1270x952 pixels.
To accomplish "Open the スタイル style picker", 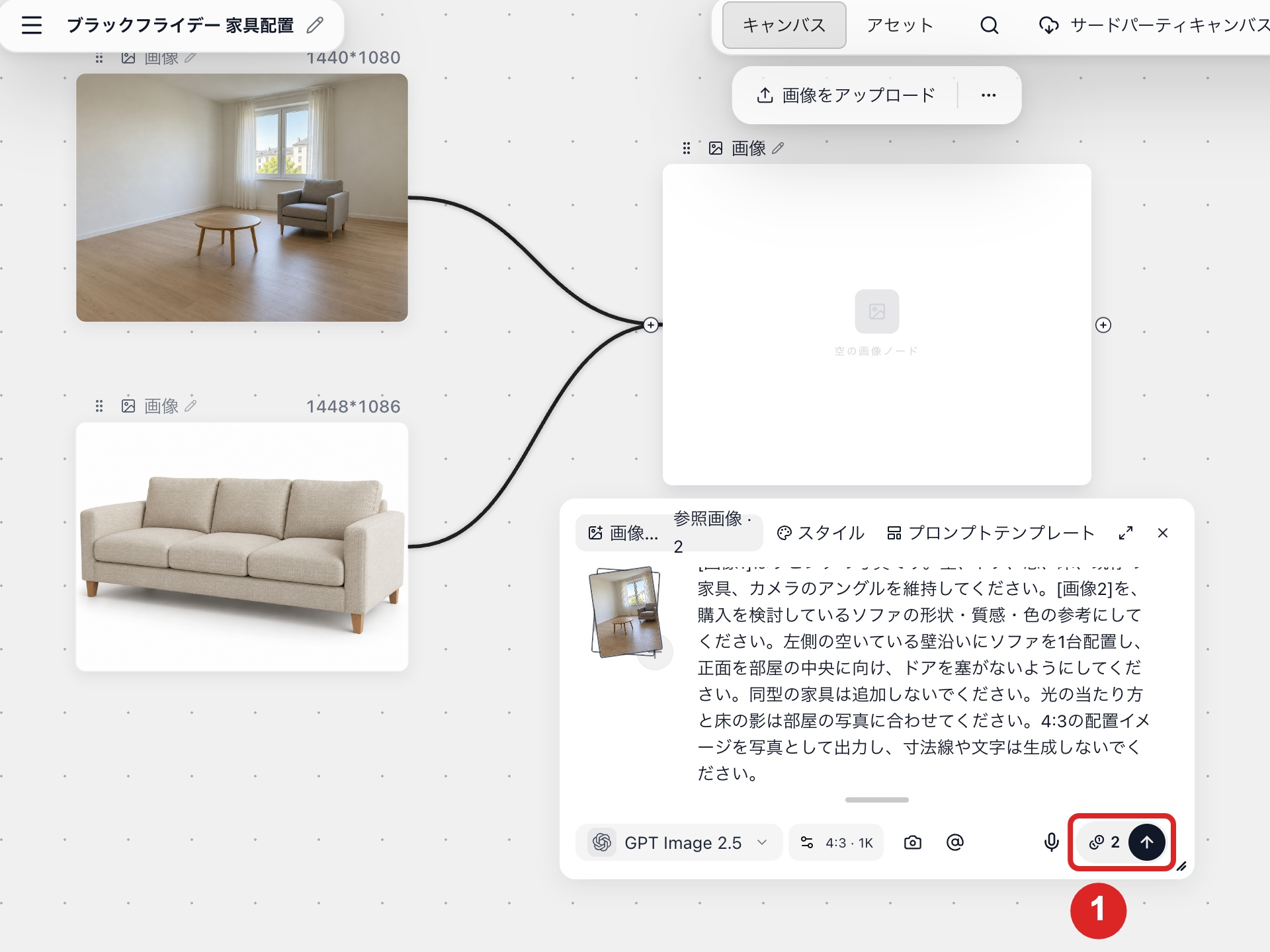I will (821, 533).
